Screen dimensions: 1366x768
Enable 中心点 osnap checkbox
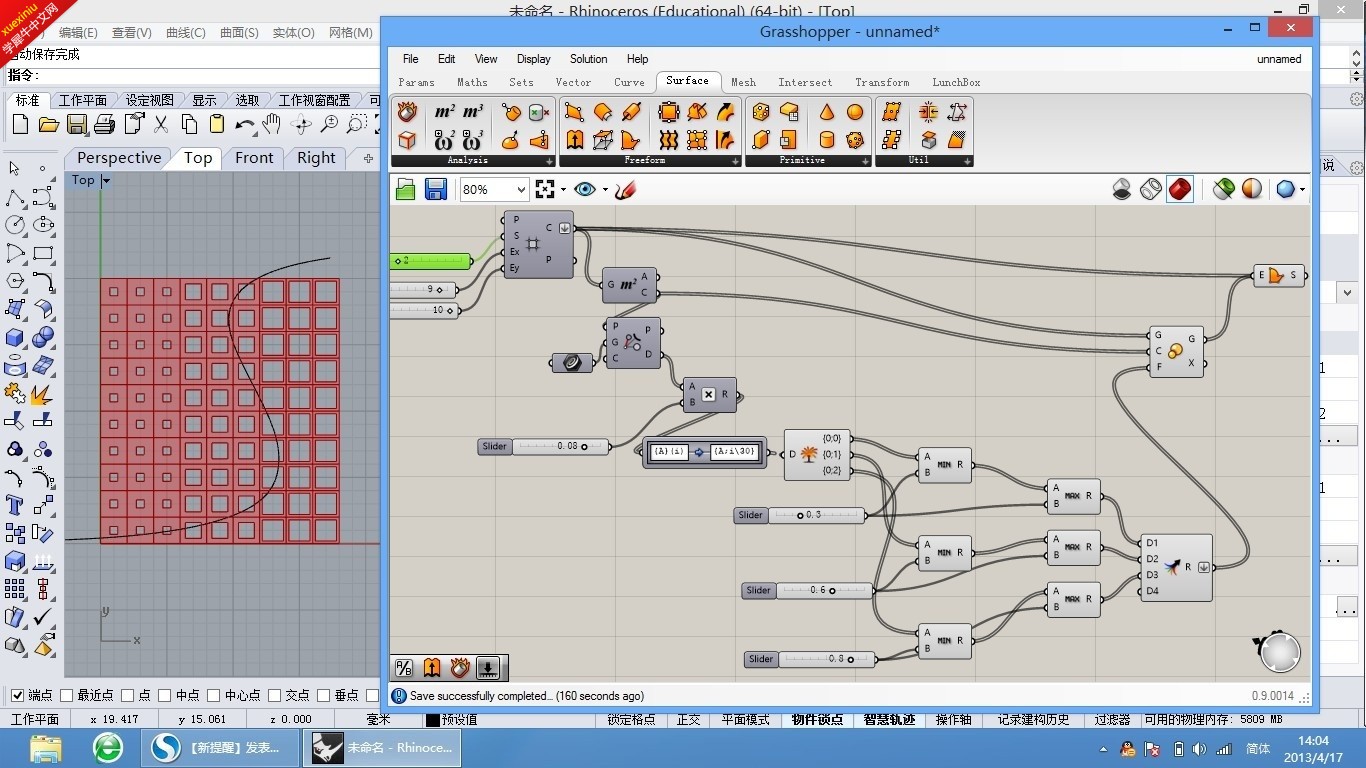(215, 695)
